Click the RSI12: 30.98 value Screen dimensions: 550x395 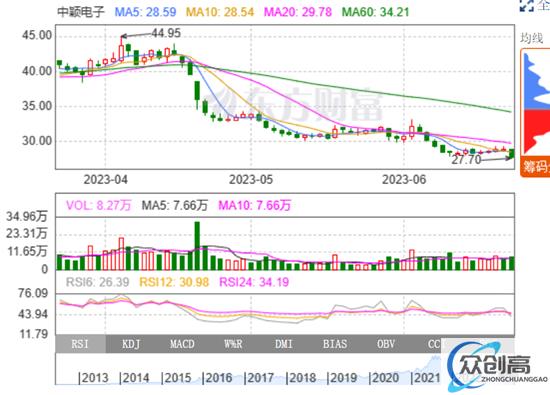[x=174, y=282]
